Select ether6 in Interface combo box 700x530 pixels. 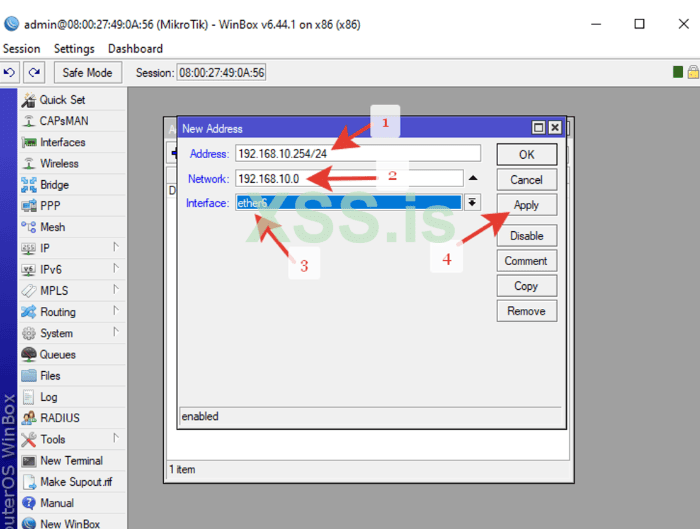349,203
